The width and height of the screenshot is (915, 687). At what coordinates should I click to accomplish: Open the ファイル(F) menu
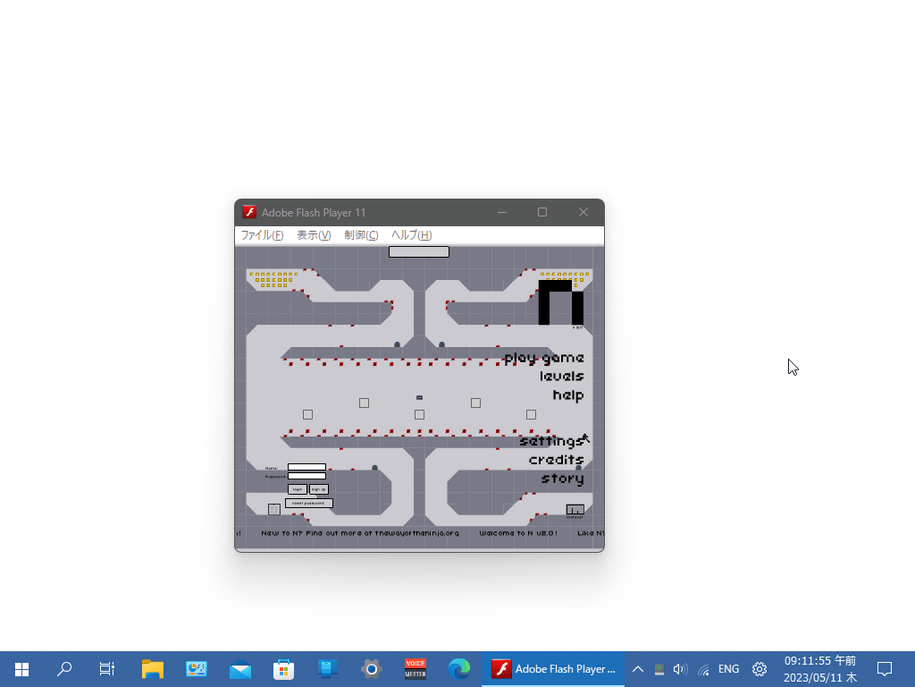point(262,235)
